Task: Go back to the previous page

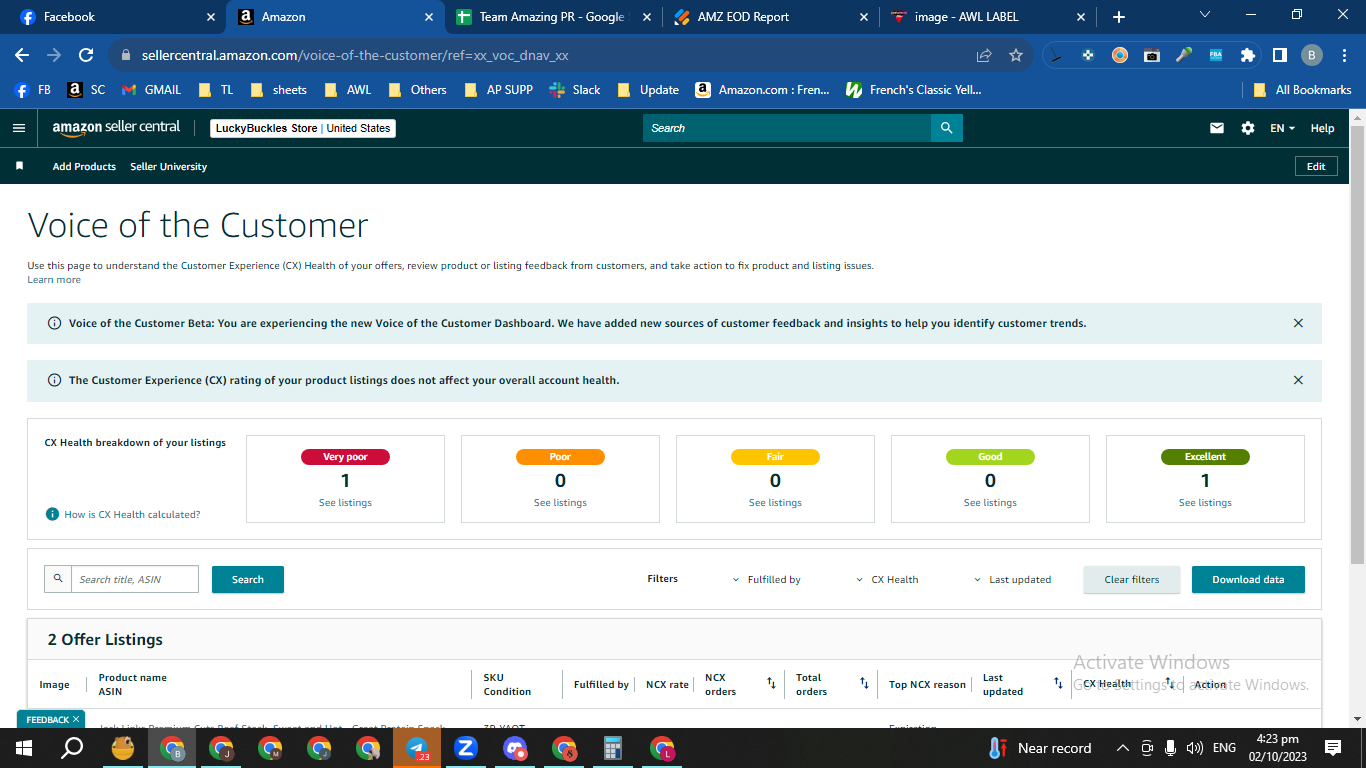Action: pyautogui.click(x=22, y=56)
